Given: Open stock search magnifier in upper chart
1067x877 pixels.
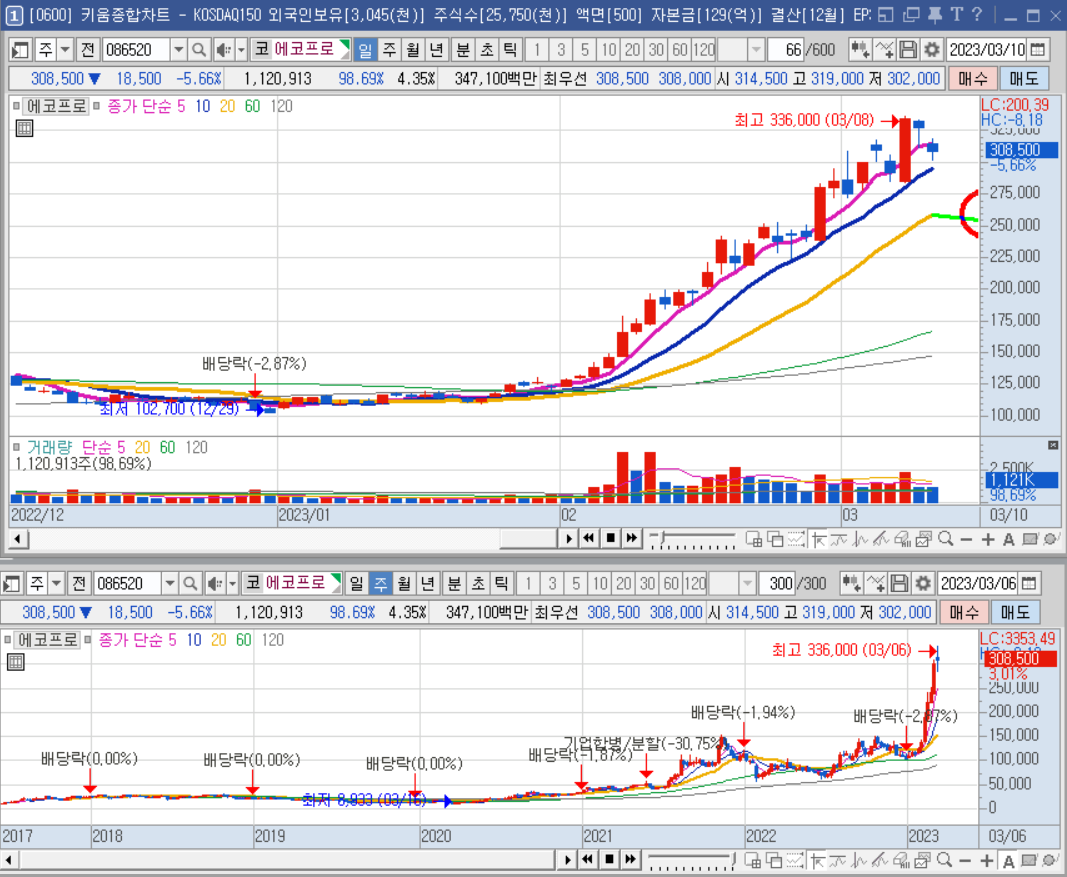Looking at the screenshot, I should coord(199,50).
